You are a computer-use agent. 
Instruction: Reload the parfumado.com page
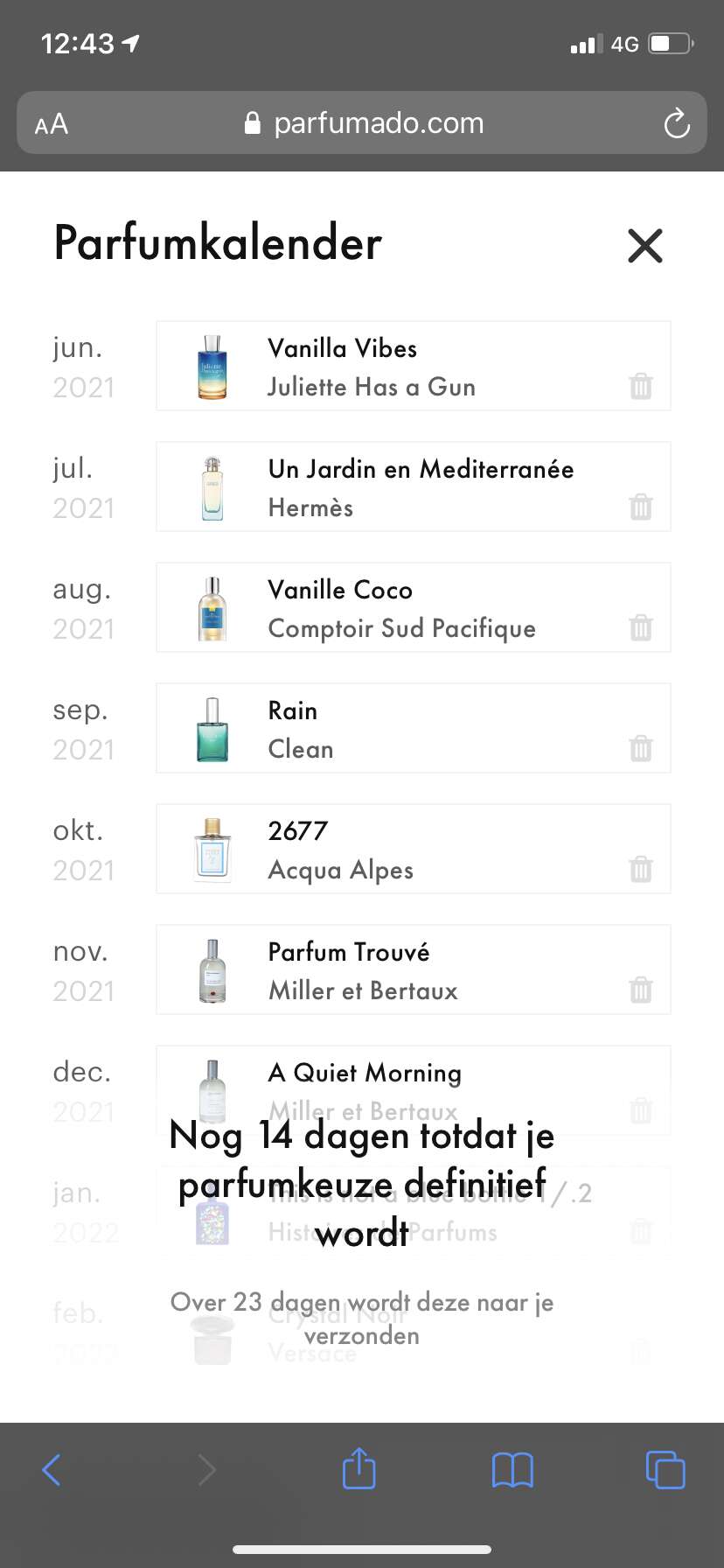tap(677, 123)
